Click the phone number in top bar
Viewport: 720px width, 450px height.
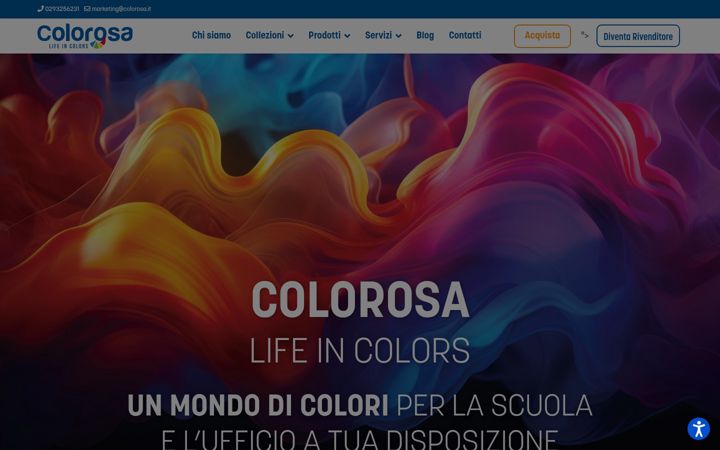tap(58, 9)
